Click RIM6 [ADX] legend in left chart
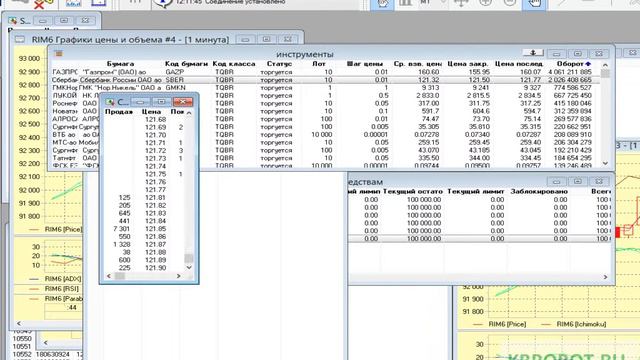 pyautogui.click(x=63, y=279)
